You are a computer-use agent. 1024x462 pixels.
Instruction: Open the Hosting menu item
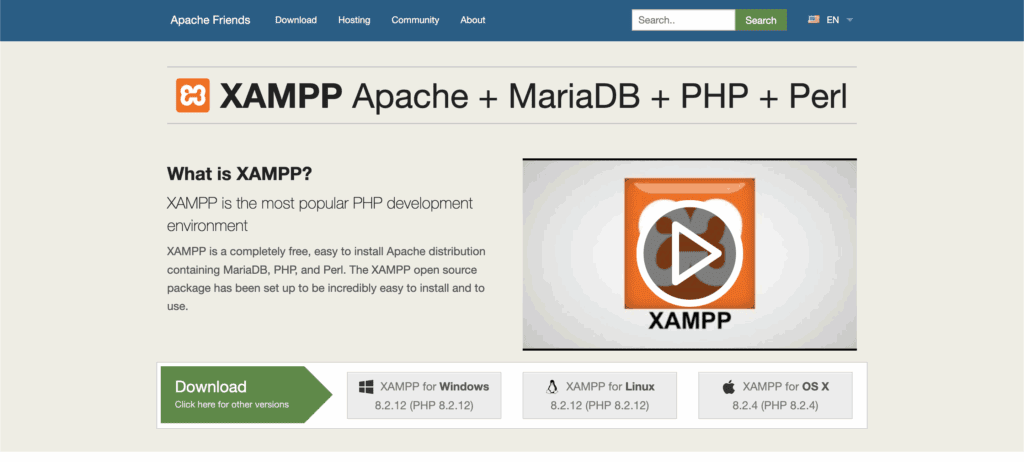354,20
